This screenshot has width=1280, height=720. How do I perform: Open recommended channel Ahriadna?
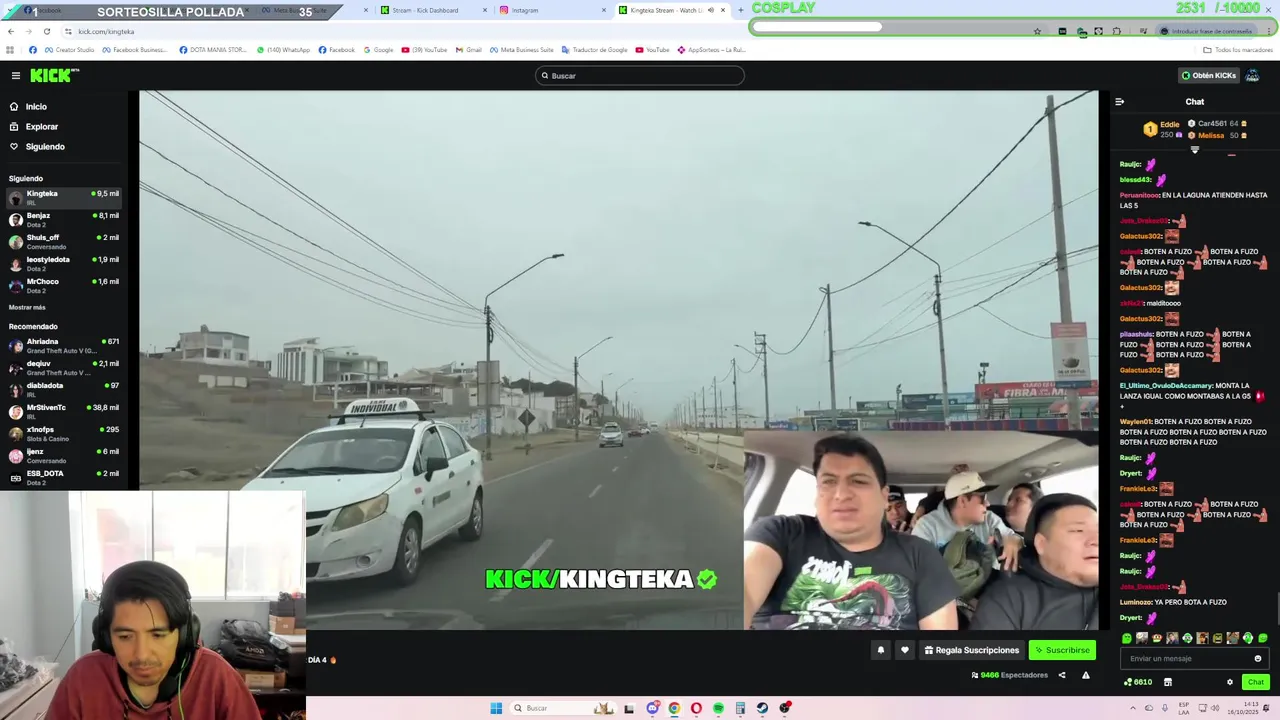click(x=64, y=345)
